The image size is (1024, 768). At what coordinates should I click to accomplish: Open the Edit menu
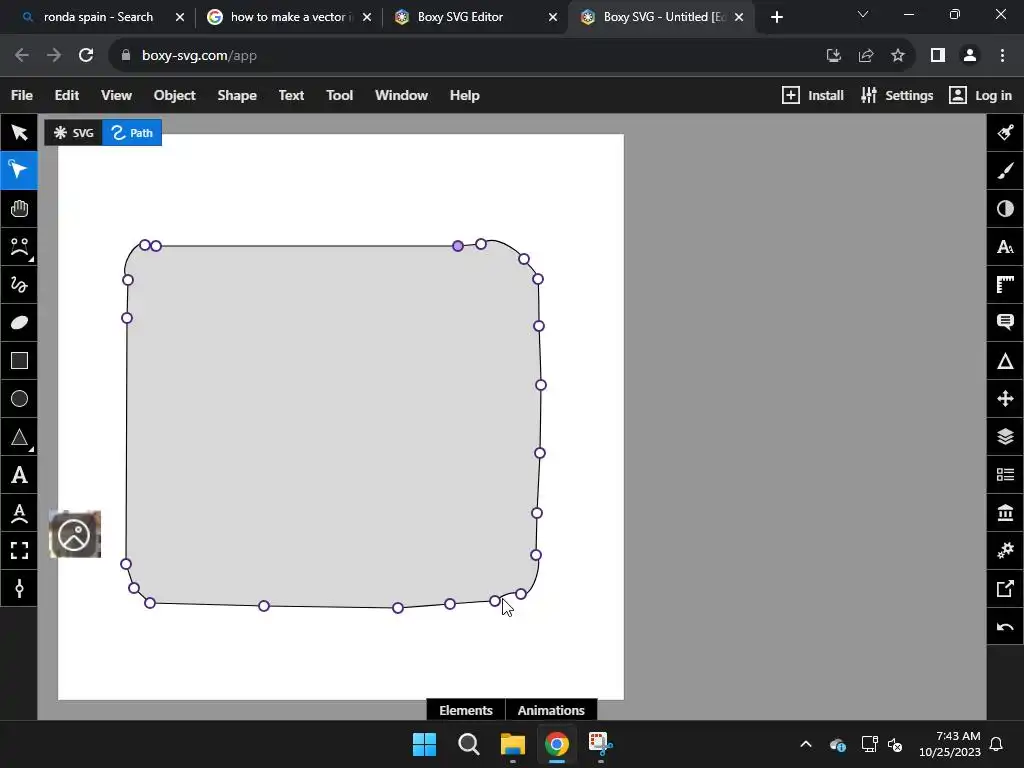[x=67, y=95]
